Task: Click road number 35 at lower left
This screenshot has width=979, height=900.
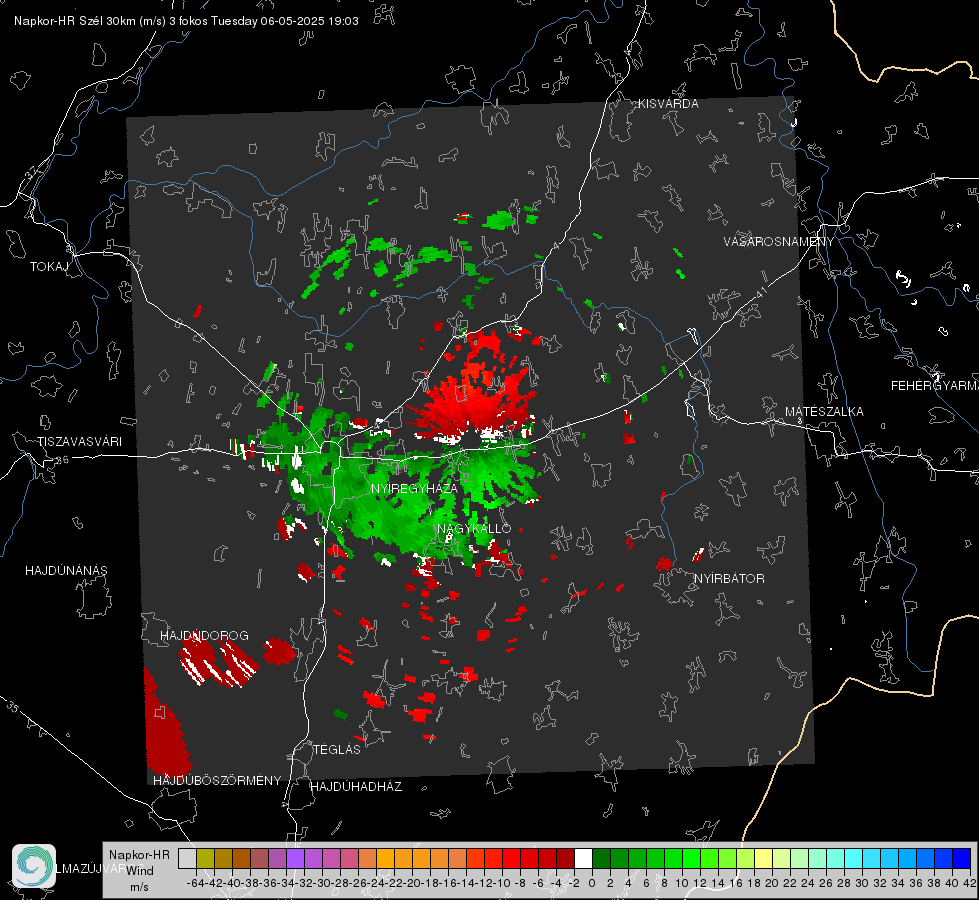Action: 13,707
